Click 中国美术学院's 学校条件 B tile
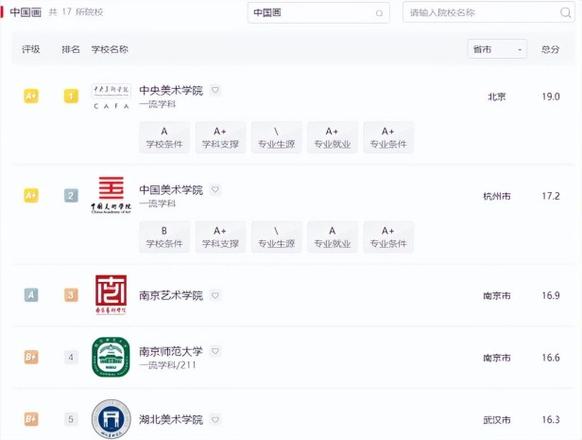The height and width of the screenshot is (440, 582). click(x=164, y=237)
